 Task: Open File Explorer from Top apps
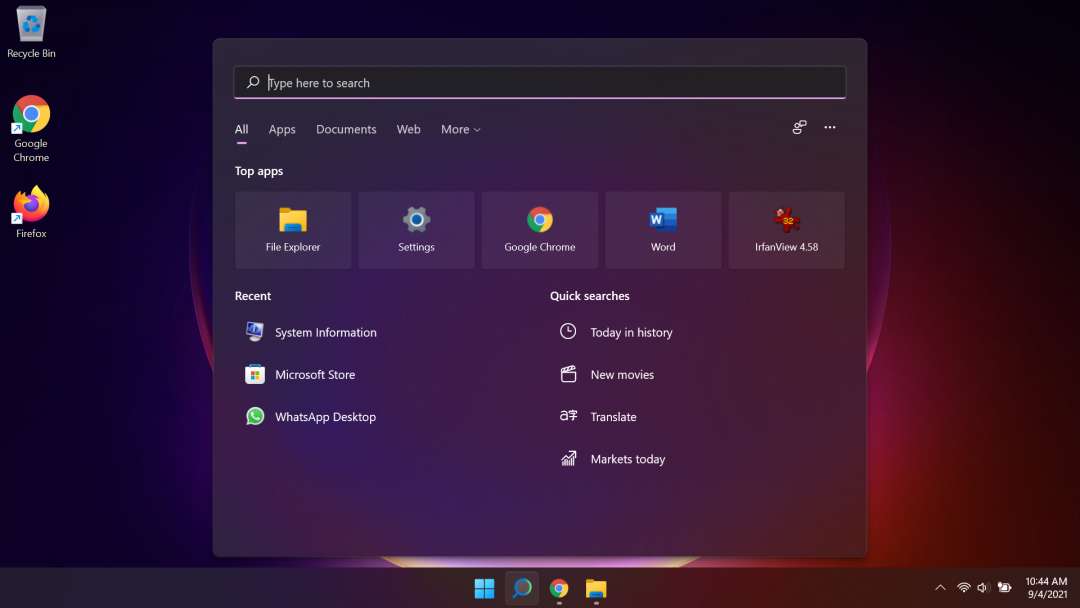pyautogui.click(x=293, y=230)
